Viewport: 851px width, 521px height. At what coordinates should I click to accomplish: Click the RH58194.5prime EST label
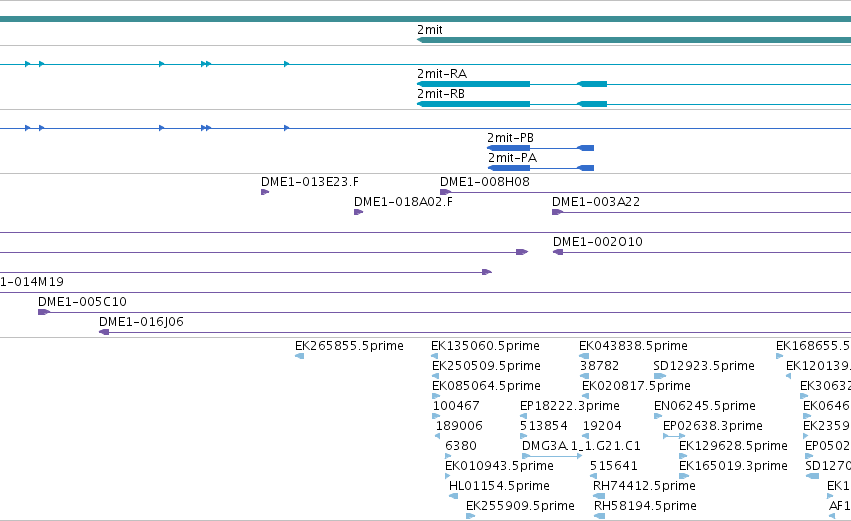pos(645,506)
